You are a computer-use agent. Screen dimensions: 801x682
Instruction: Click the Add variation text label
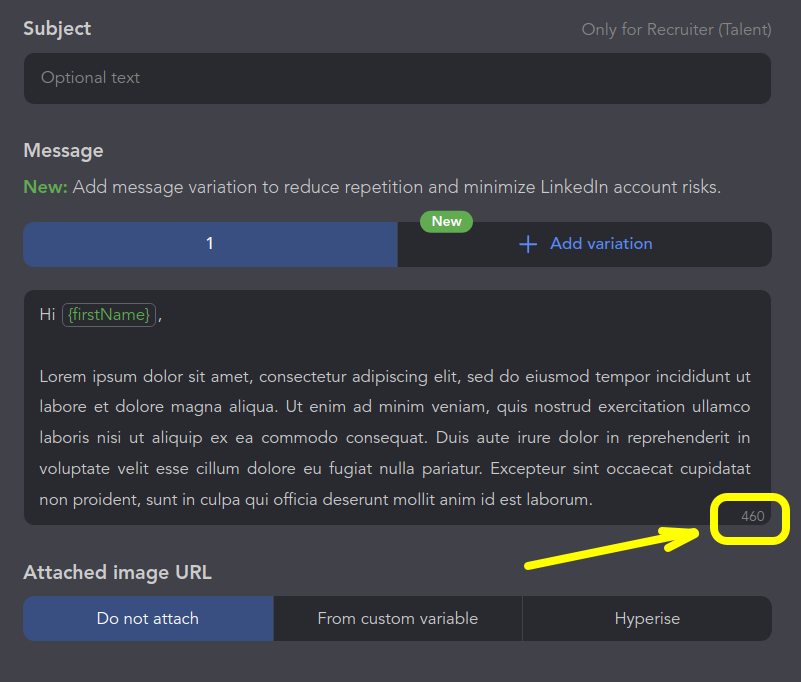click(x=600, y=244)
